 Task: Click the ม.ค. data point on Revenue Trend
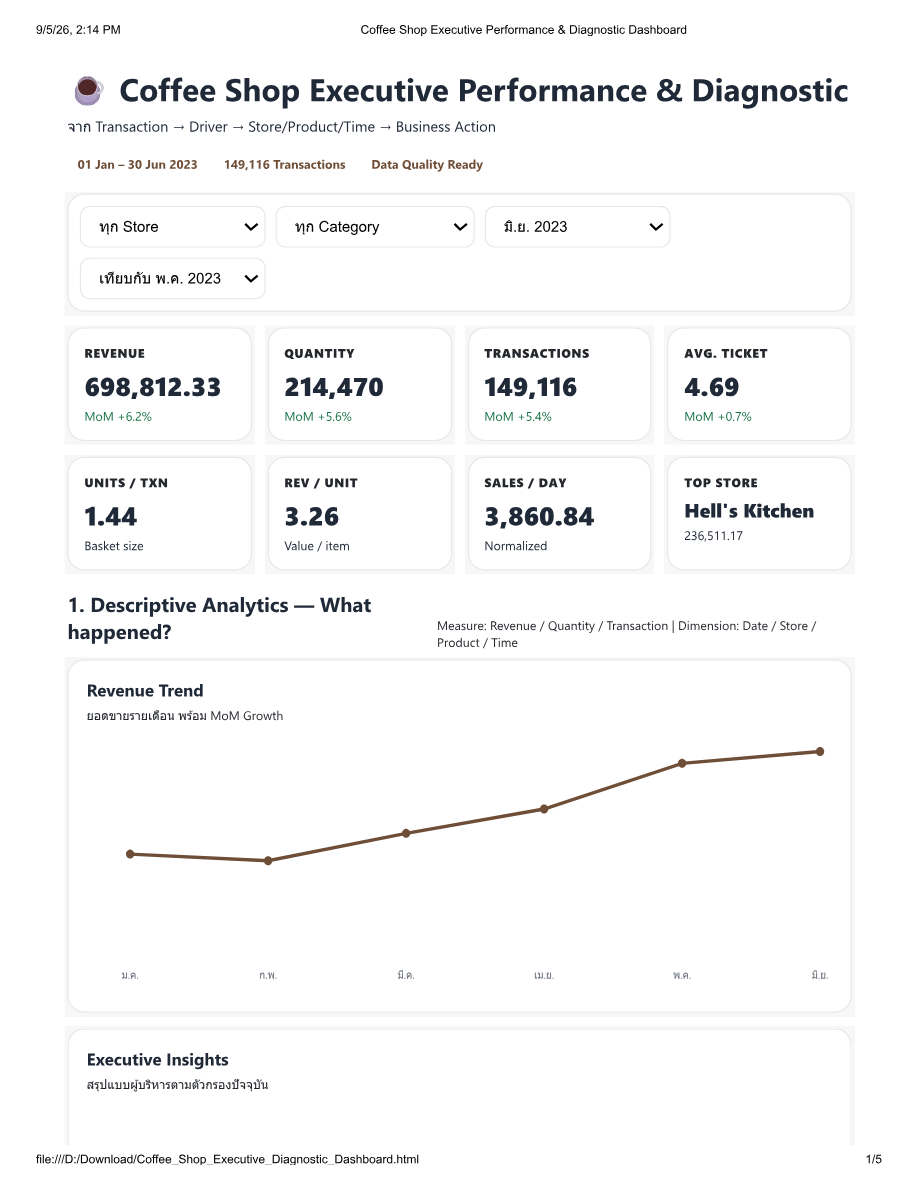[x=130, y=854]
